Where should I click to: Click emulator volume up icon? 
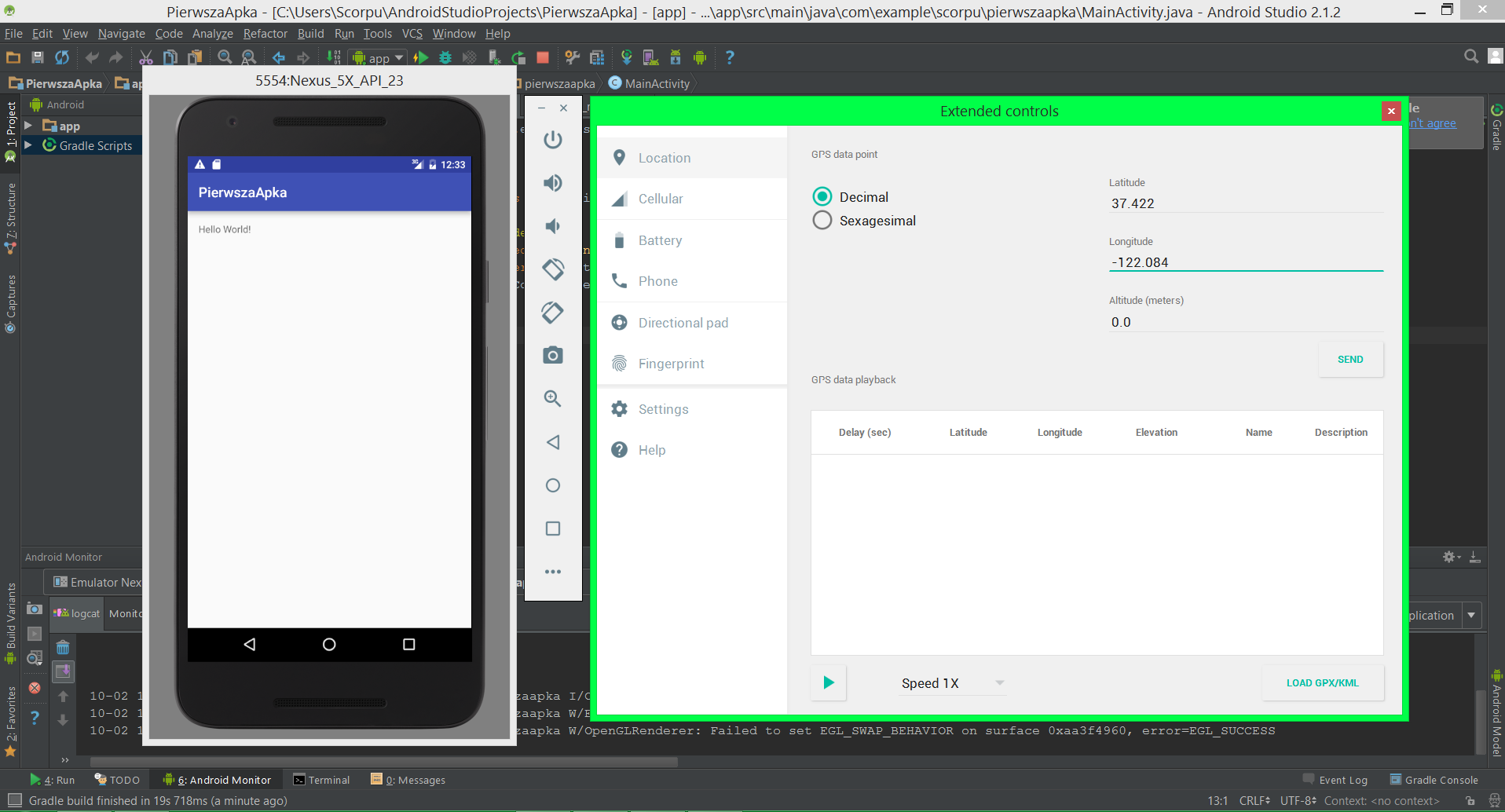coord(553,183)
